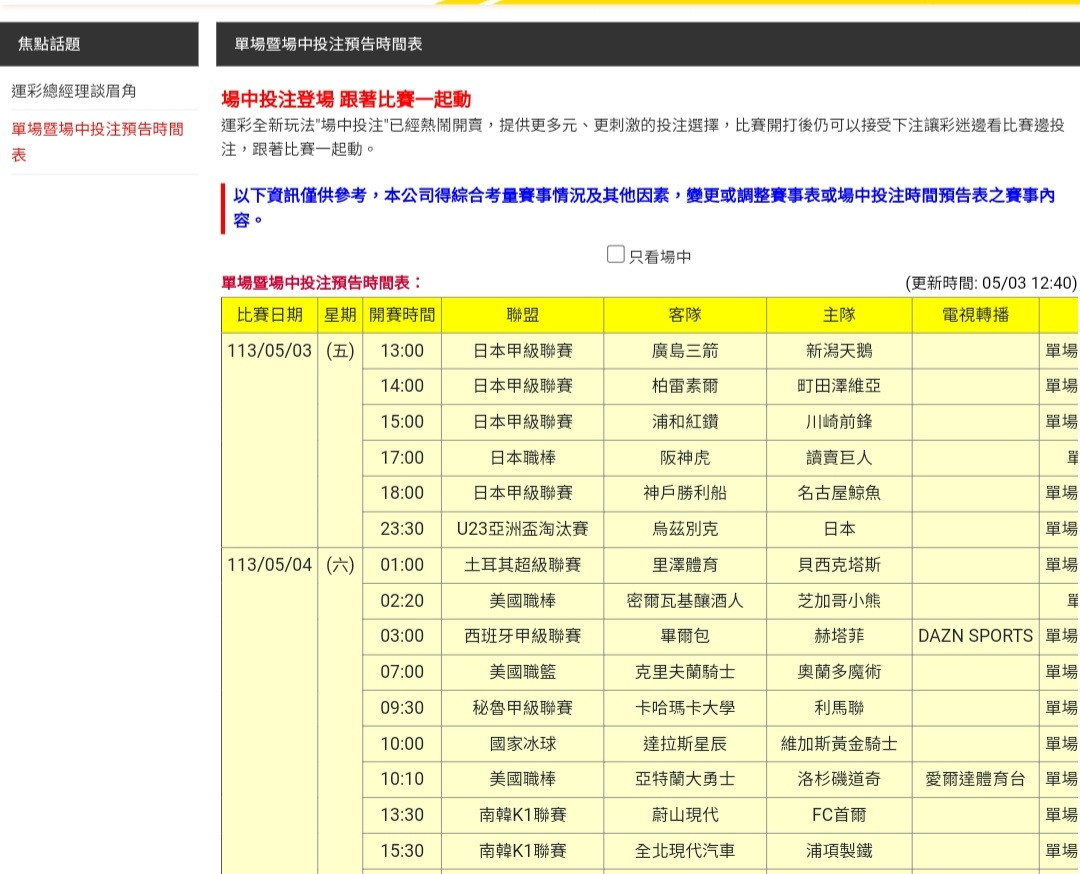Click the DAZN SPORTS broadcast cell

coord(975,636)
